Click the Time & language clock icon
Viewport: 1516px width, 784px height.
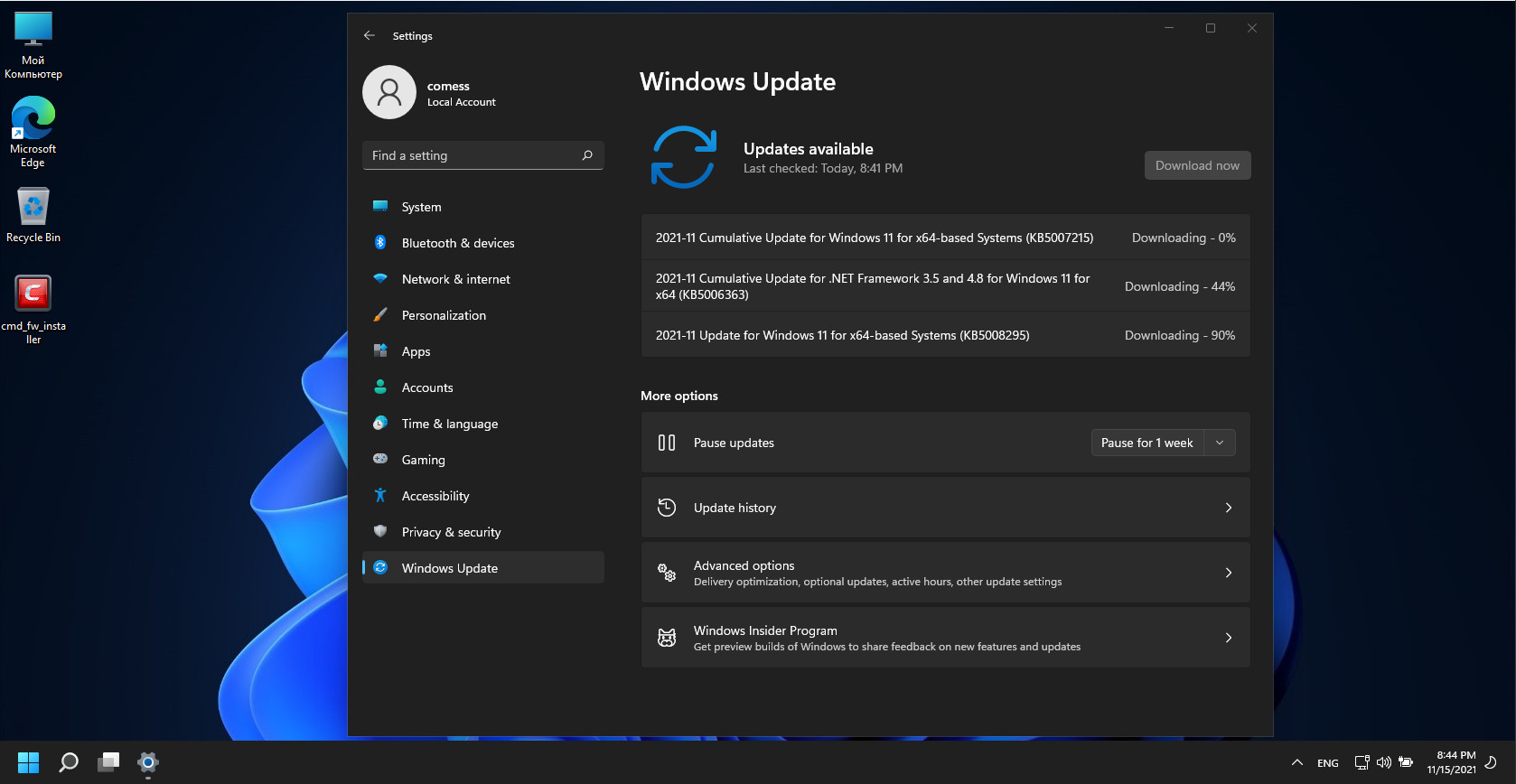(380, 423)
